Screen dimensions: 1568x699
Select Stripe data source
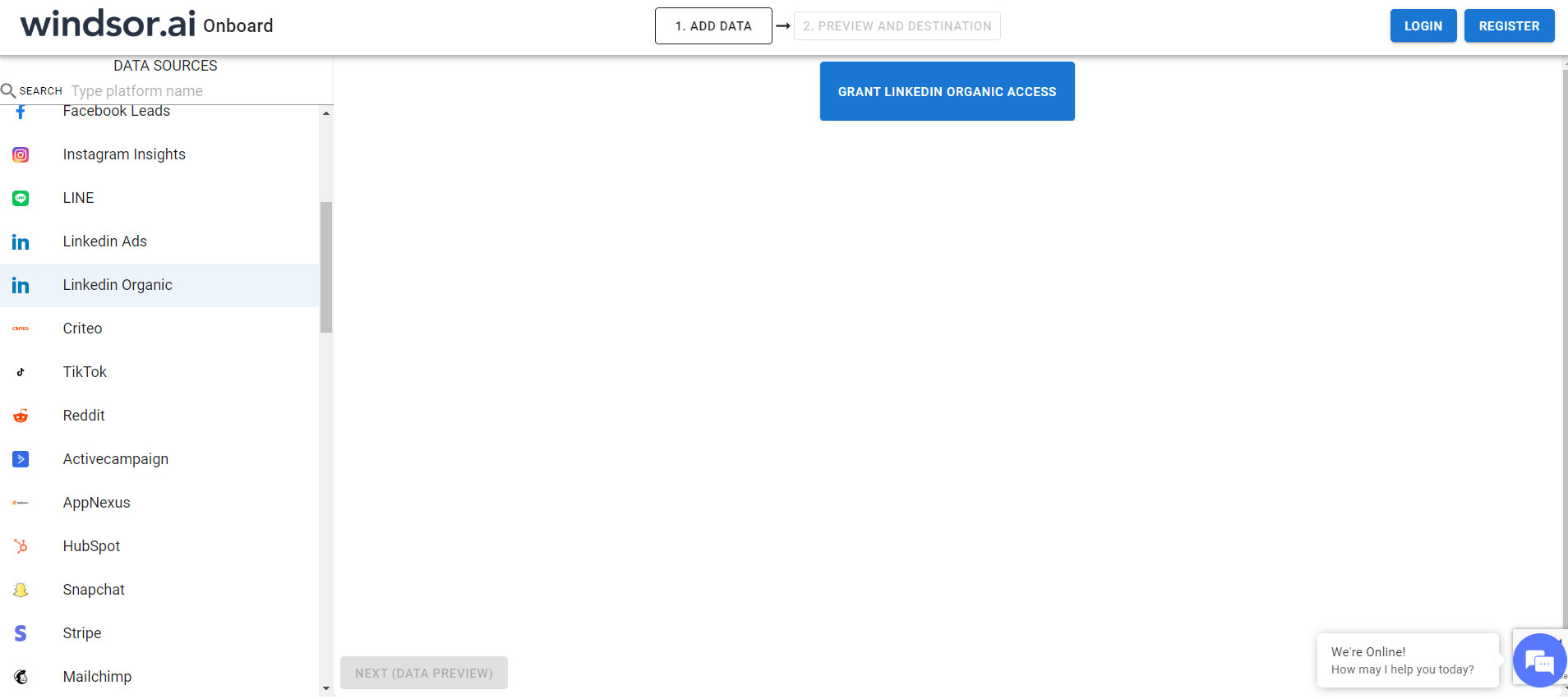pos(159,633)
